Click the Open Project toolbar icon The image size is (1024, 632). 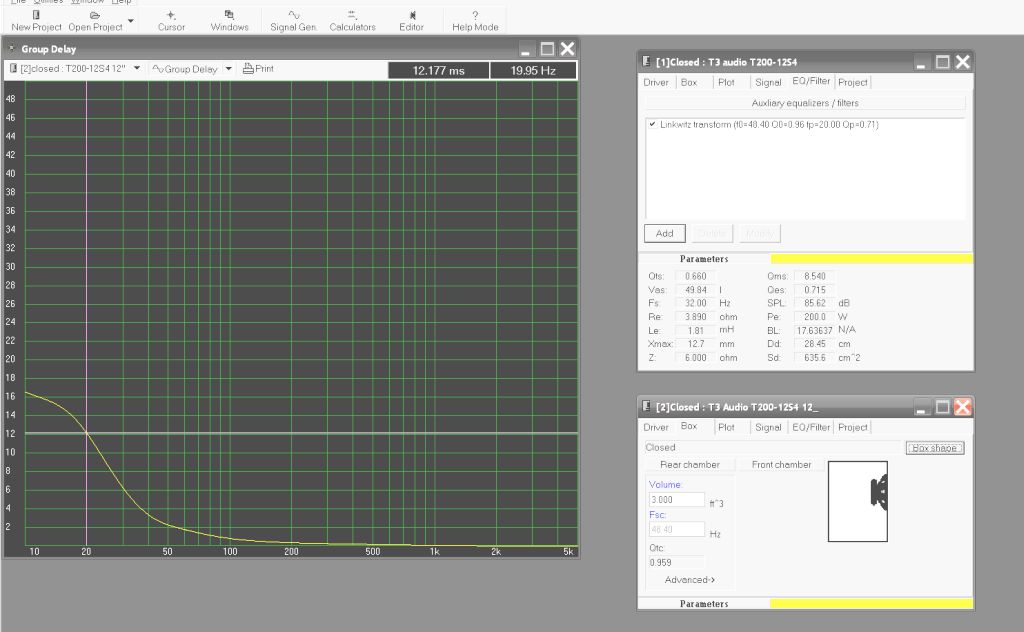95,21
